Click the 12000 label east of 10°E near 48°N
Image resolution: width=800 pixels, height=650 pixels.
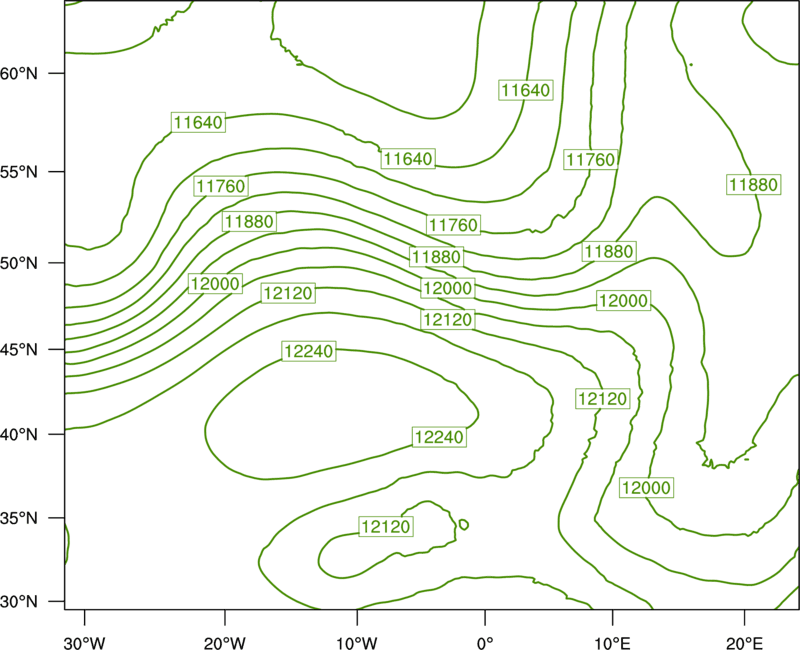(623, 301)
